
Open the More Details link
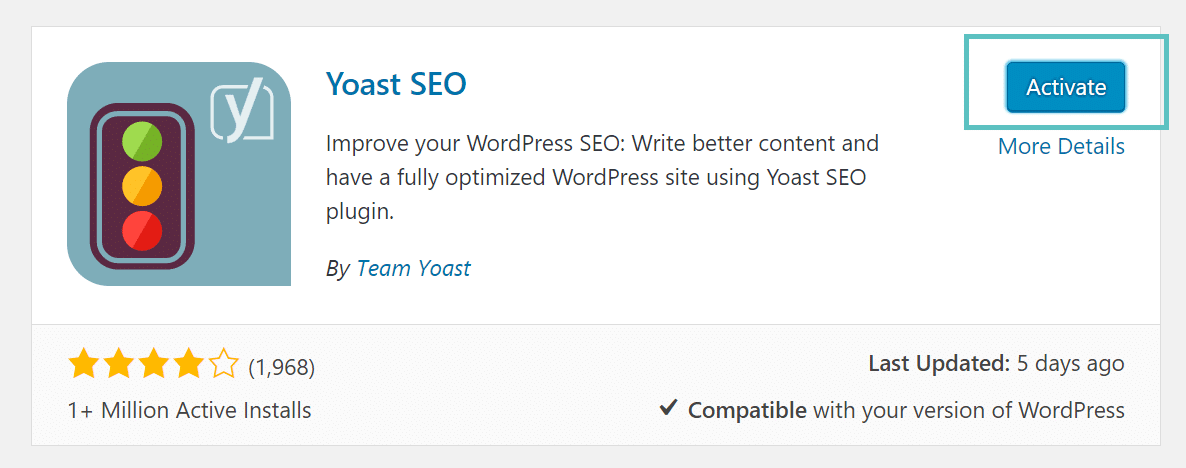click(1061, 146)
